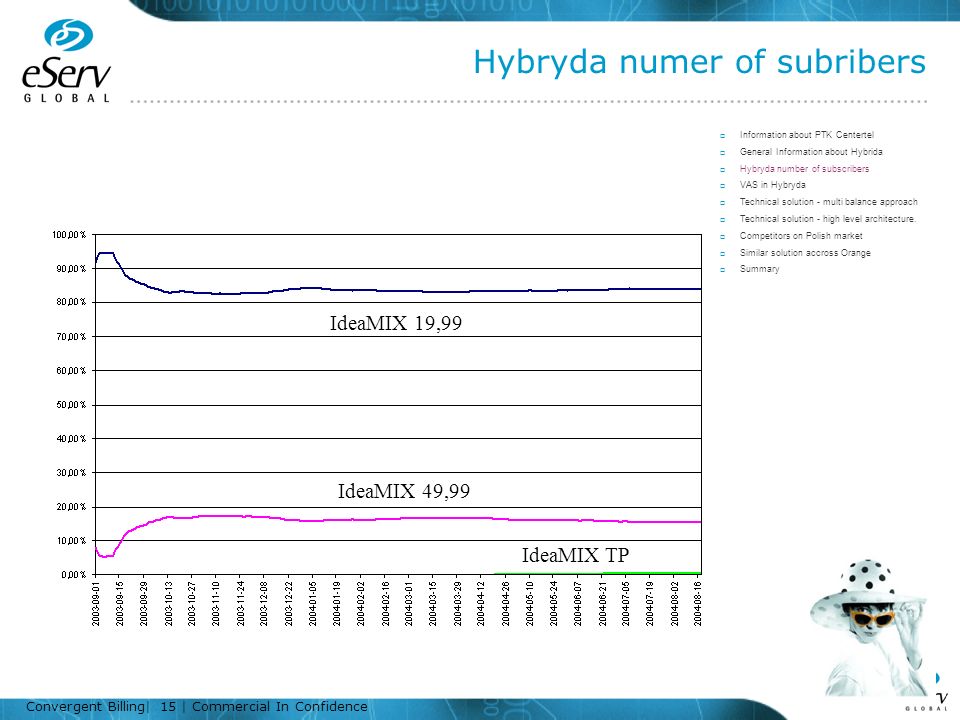Click the 2003-09-01 date axis label
960x720 pixels.
point(96,604)
